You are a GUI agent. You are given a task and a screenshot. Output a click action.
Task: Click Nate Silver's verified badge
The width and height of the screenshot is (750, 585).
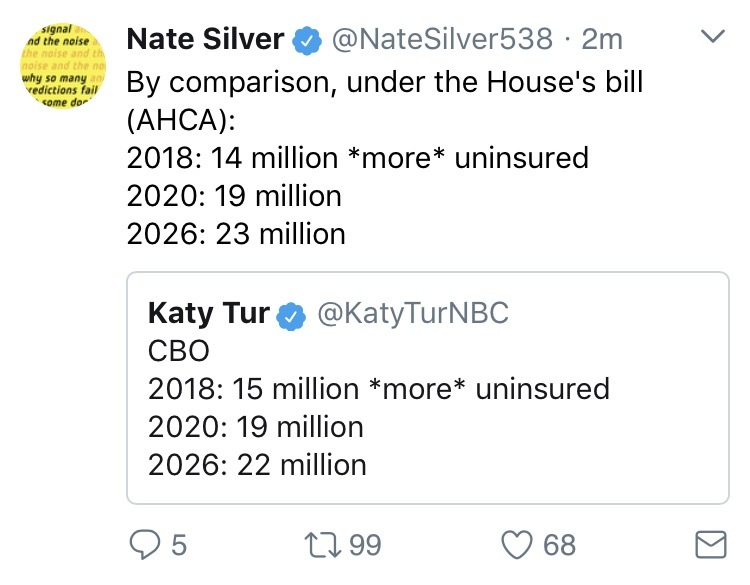coord(305,41)
